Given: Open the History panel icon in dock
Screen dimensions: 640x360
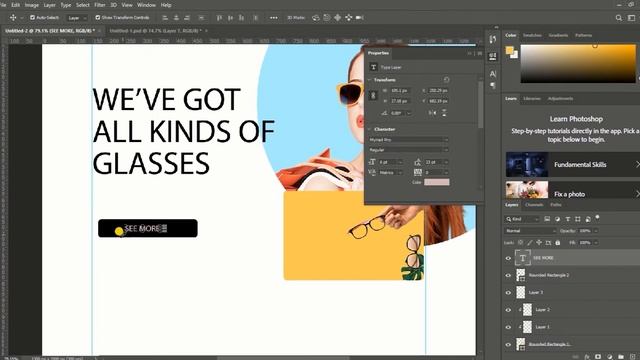Looking at the screenshot, I should click(493, 39).
